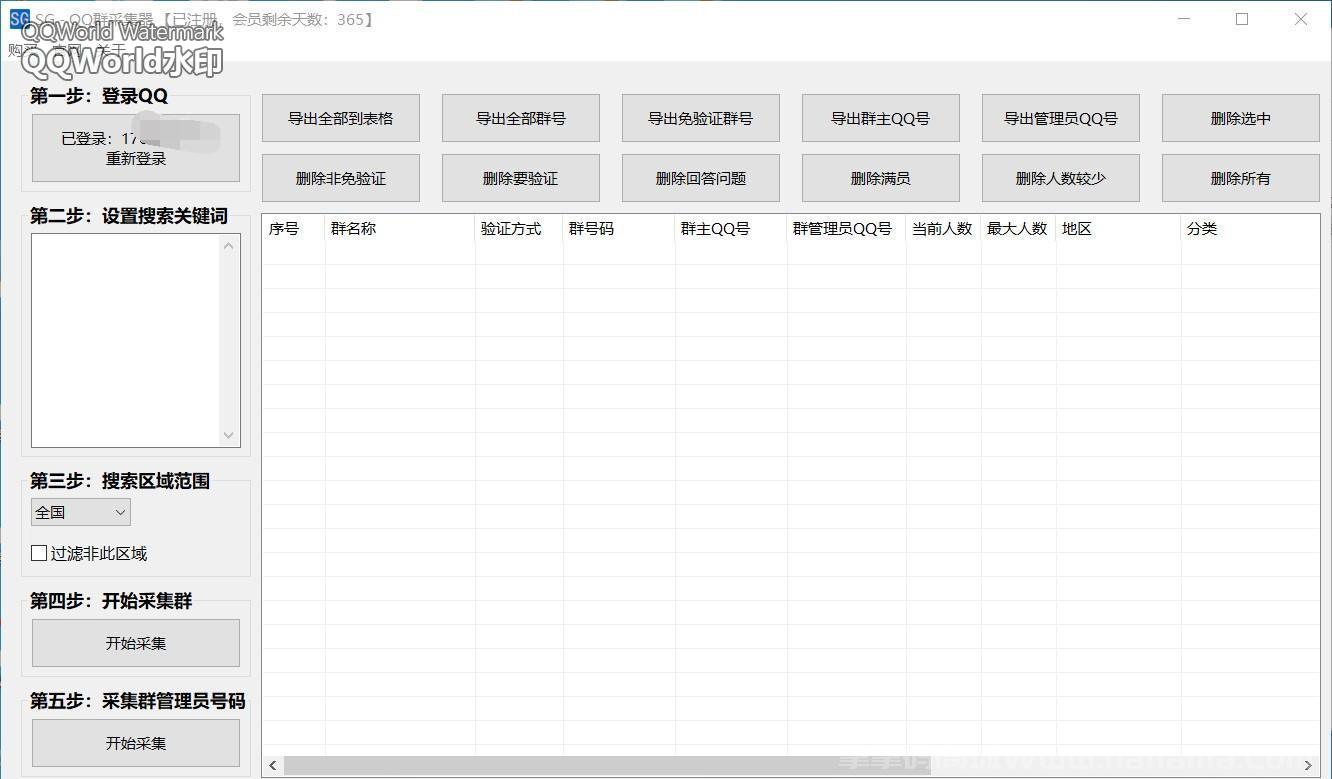Click 导出全部到表格 button

(341, 118)
